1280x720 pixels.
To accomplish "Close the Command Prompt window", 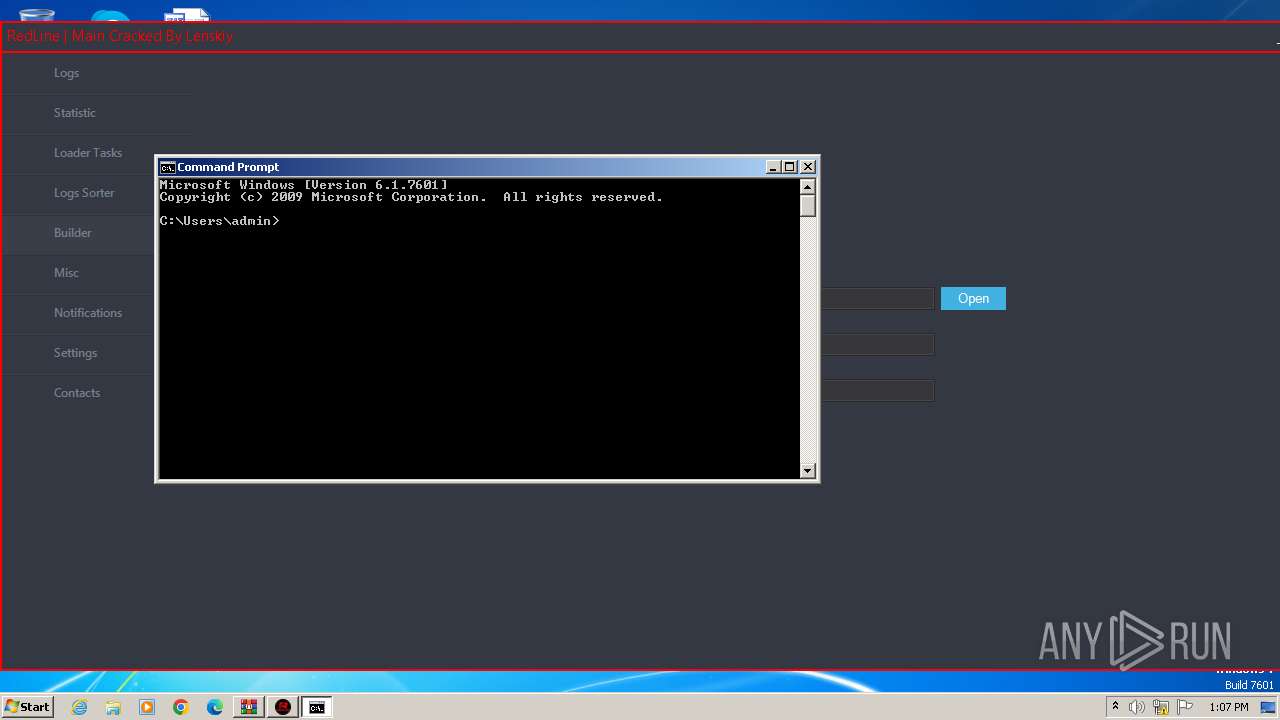I will (808, 167).
